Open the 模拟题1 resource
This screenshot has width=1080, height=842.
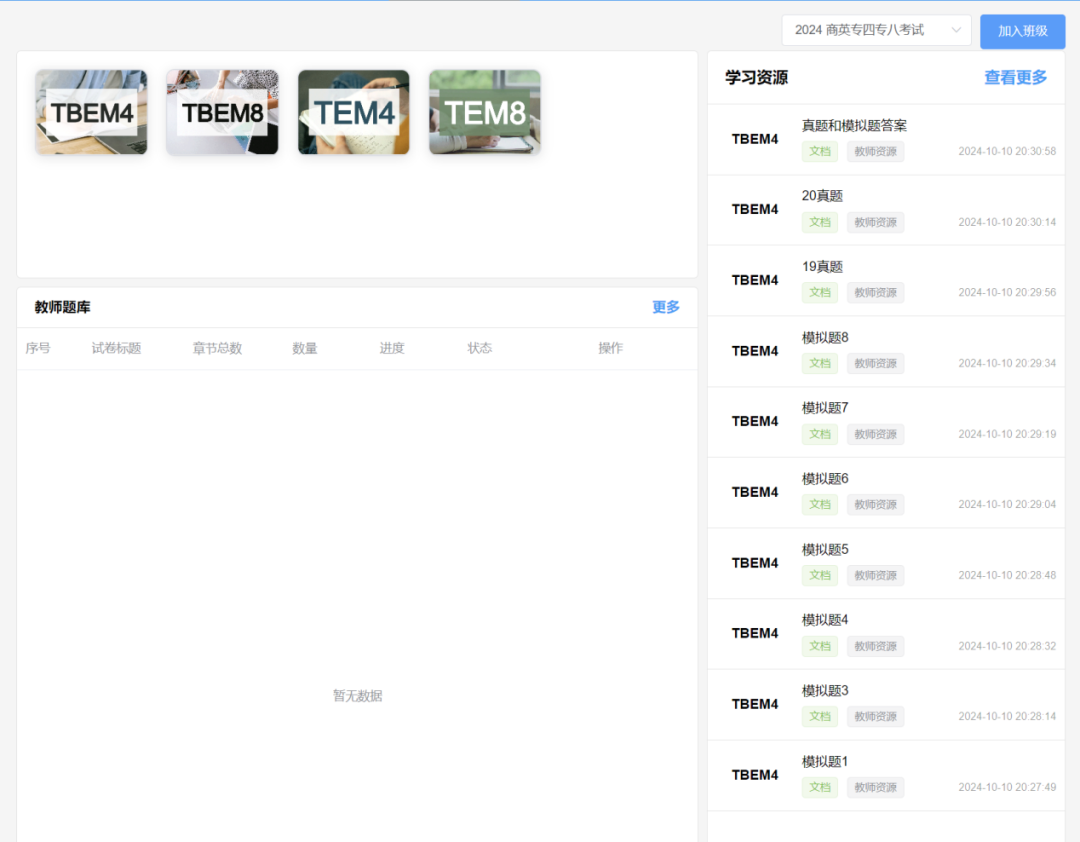click(x=825, y=762)
